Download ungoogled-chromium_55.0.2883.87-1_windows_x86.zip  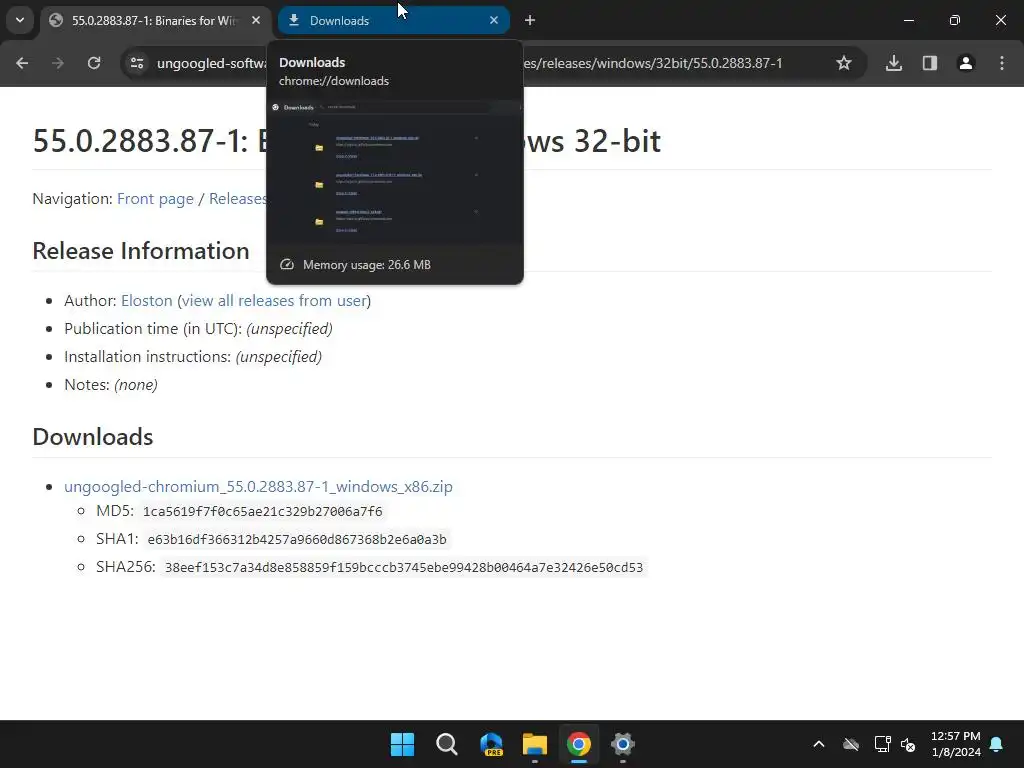tap(258, 487)
